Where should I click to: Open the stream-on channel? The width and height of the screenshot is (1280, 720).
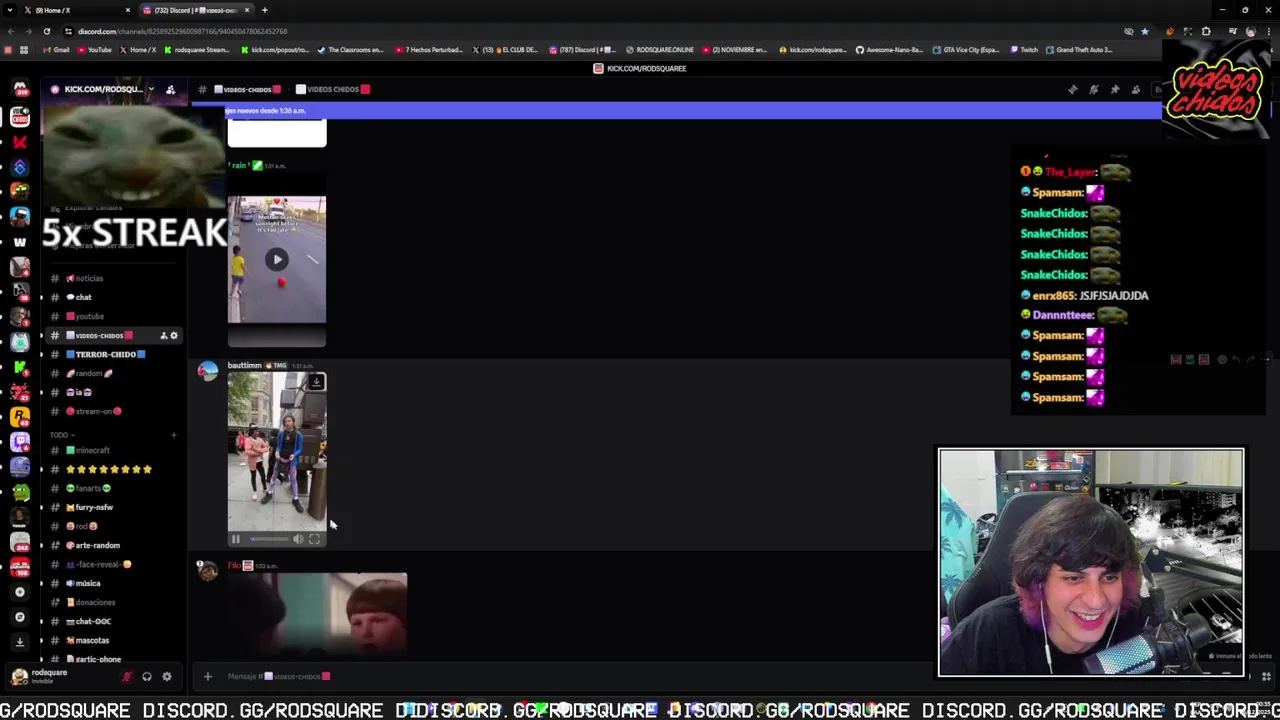[112, 411]
